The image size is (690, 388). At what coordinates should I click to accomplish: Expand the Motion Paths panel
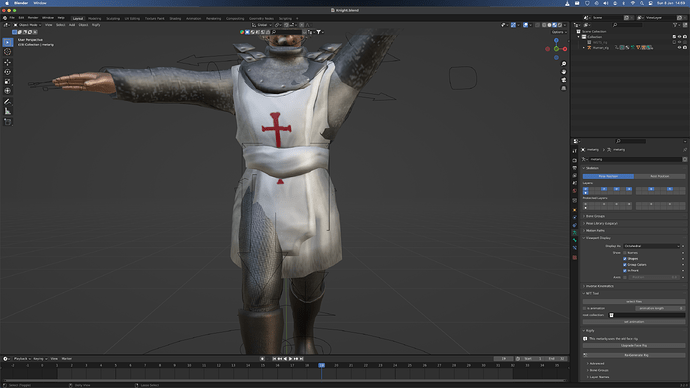point(595,231)
